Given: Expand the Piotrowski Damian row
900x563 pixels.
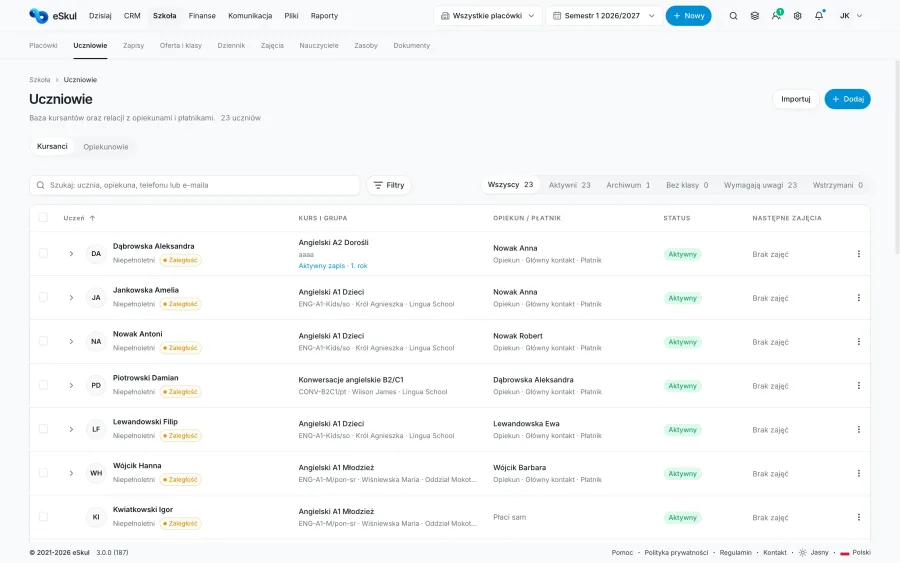Looking at the screenshot, I should pos(71,386).
